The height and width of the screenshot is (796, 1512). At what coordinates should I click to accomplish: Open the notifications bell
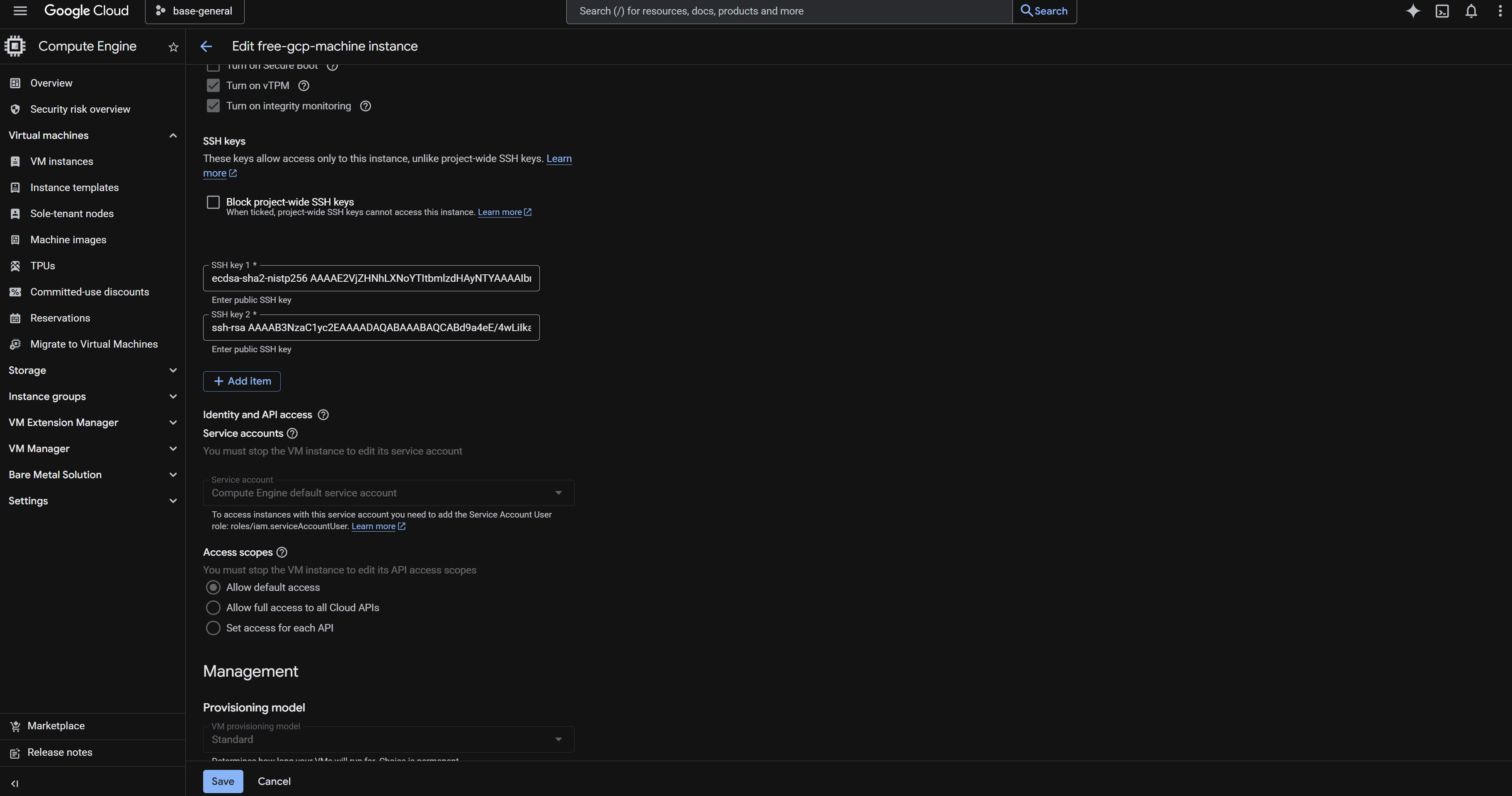click(x=1471, y=11)
